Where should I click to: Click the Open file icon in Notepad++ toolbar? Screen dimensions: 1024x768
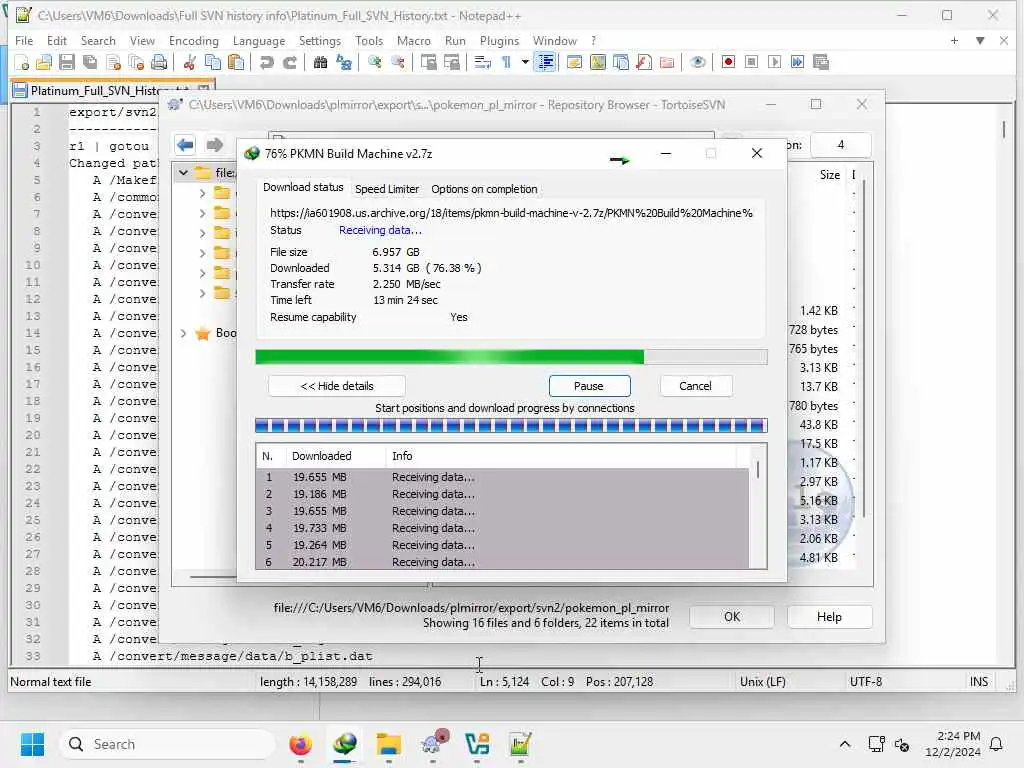pyautogui.click(x=44, y=63)
